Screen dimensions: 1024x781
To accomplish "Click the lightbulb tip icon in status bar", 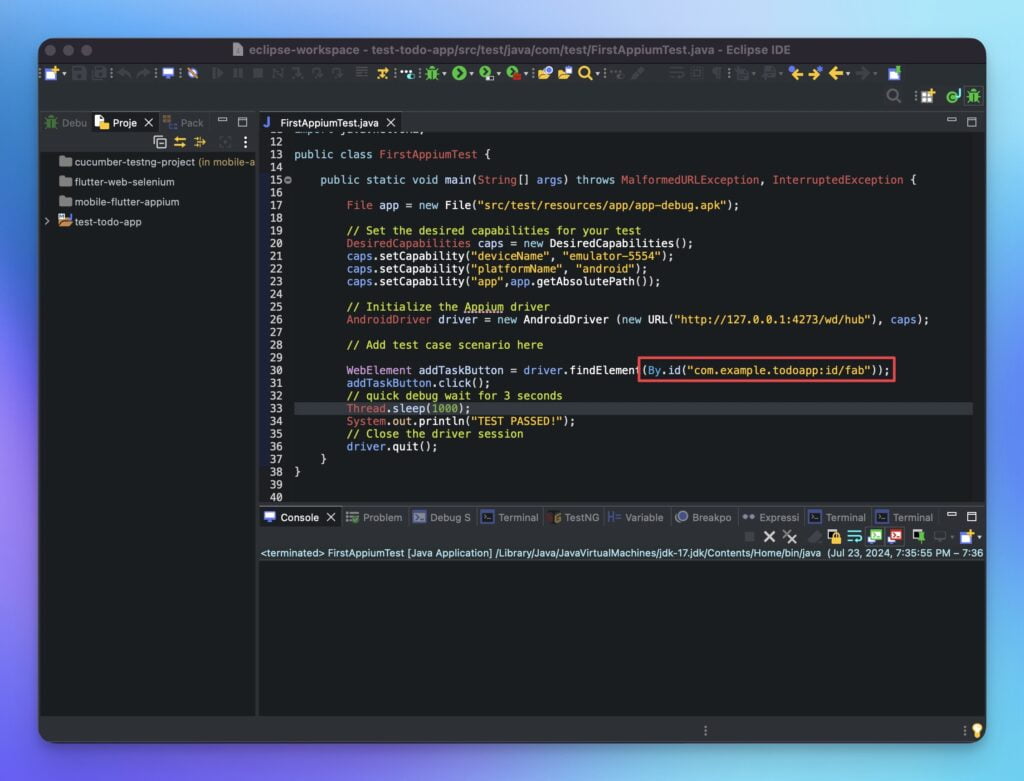I will pos(977,730).
